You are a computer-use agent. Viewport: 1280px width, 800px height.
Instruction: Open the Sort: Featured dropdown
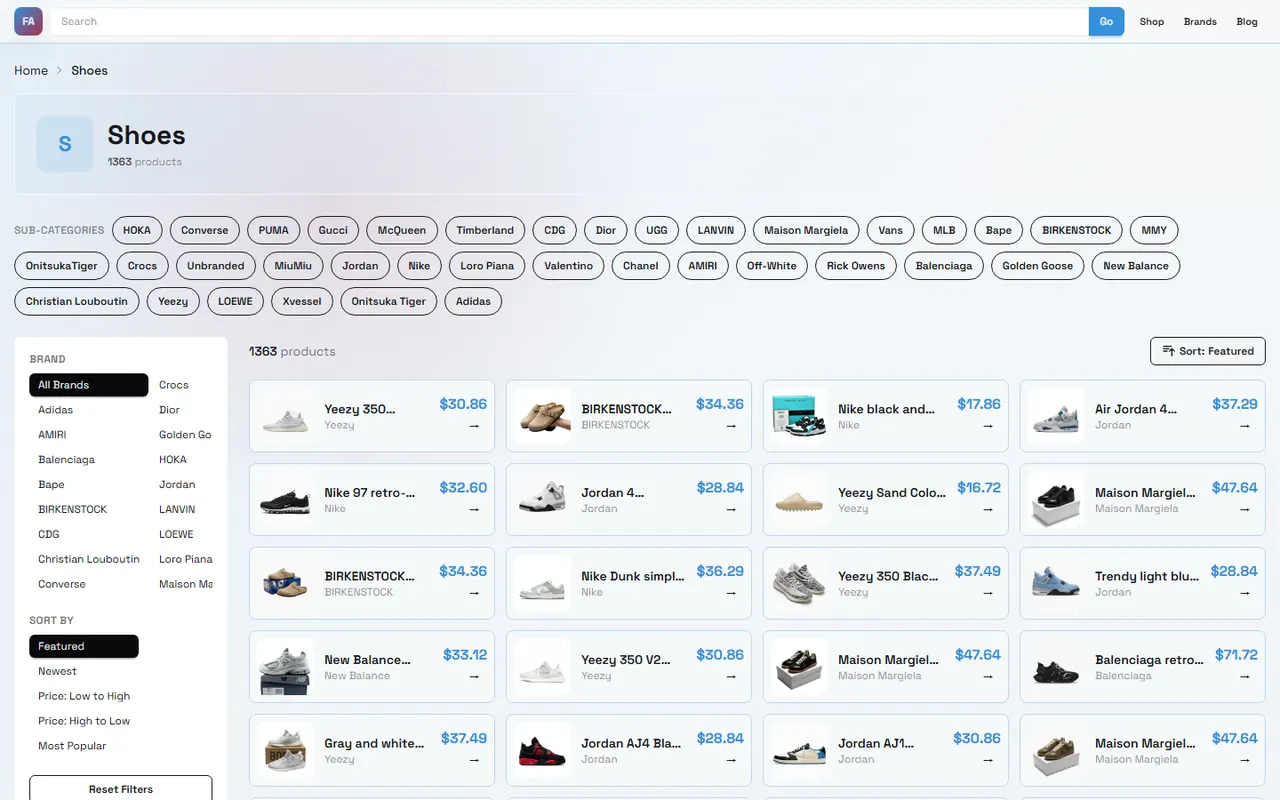tap(1208, 351)
